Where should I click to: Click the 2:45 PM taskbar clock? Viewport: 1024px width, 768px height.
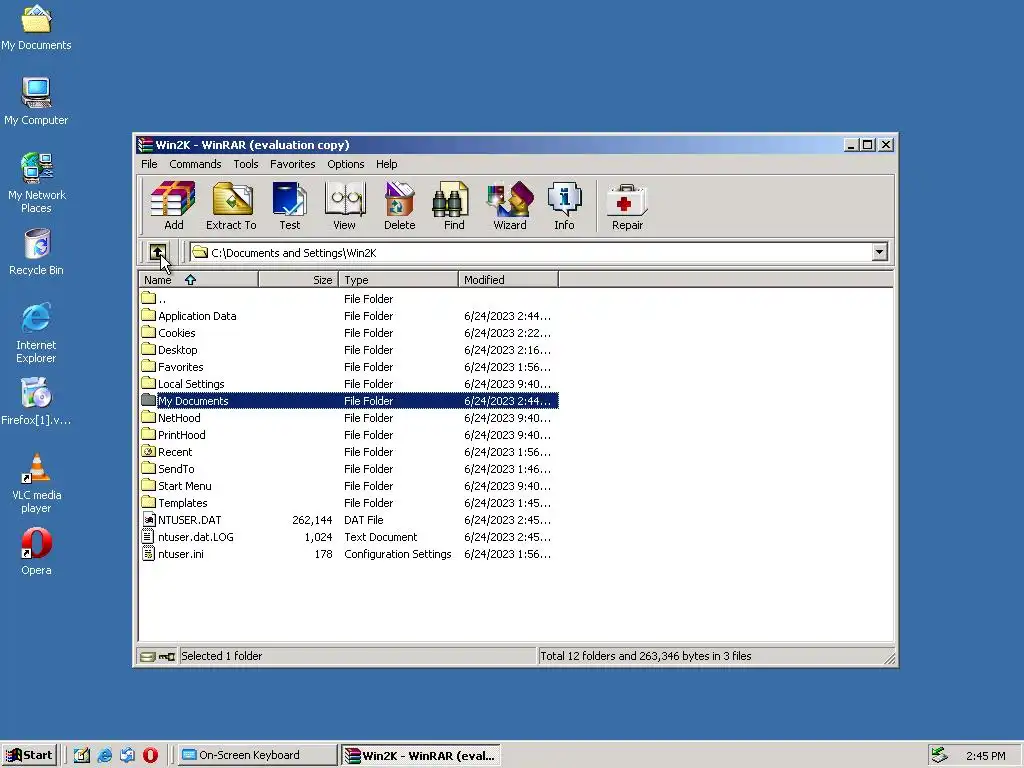(x=985, y=756)
